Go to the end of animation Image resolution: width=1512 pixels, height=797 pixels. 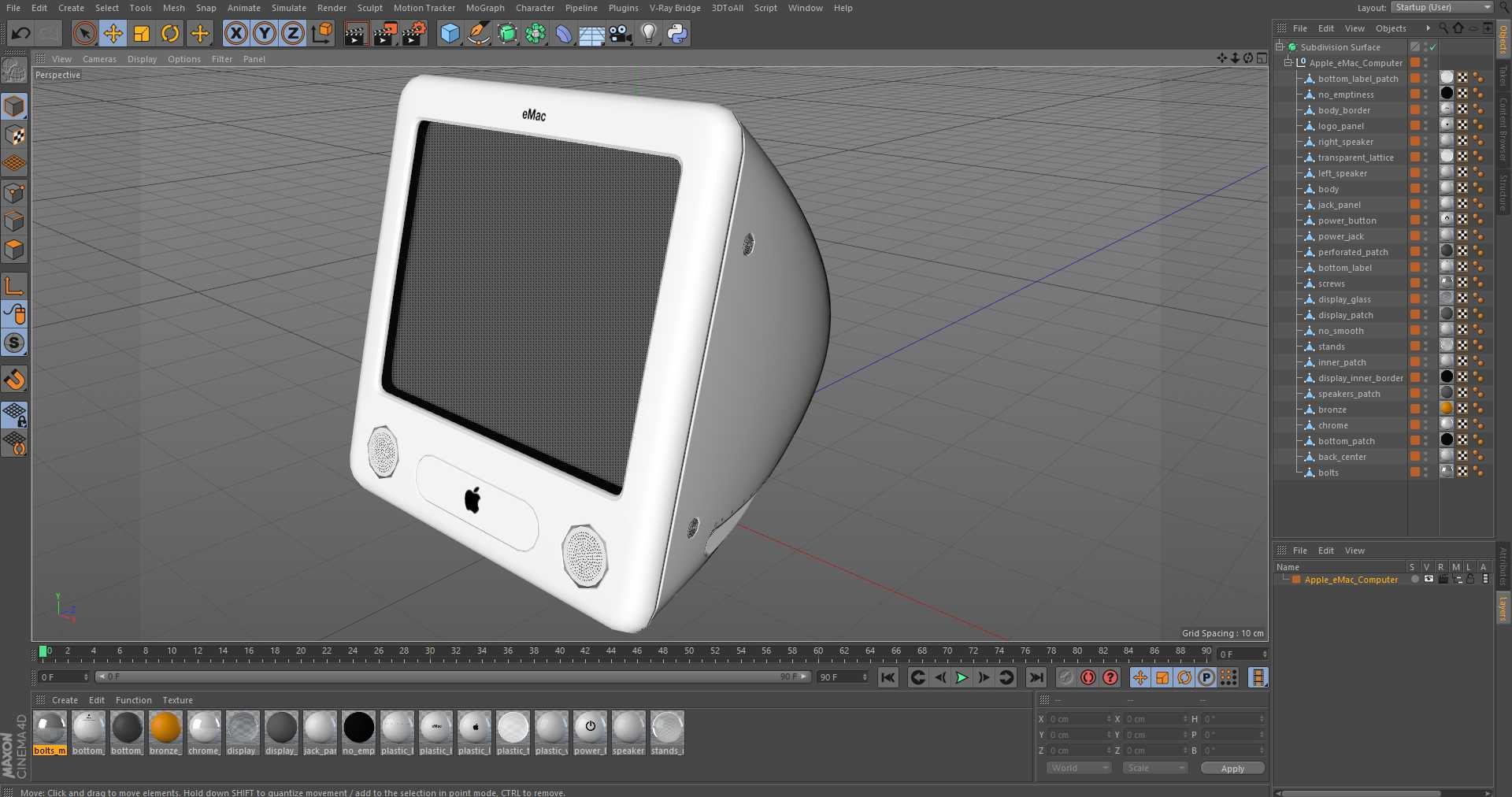coord(1036,677)
